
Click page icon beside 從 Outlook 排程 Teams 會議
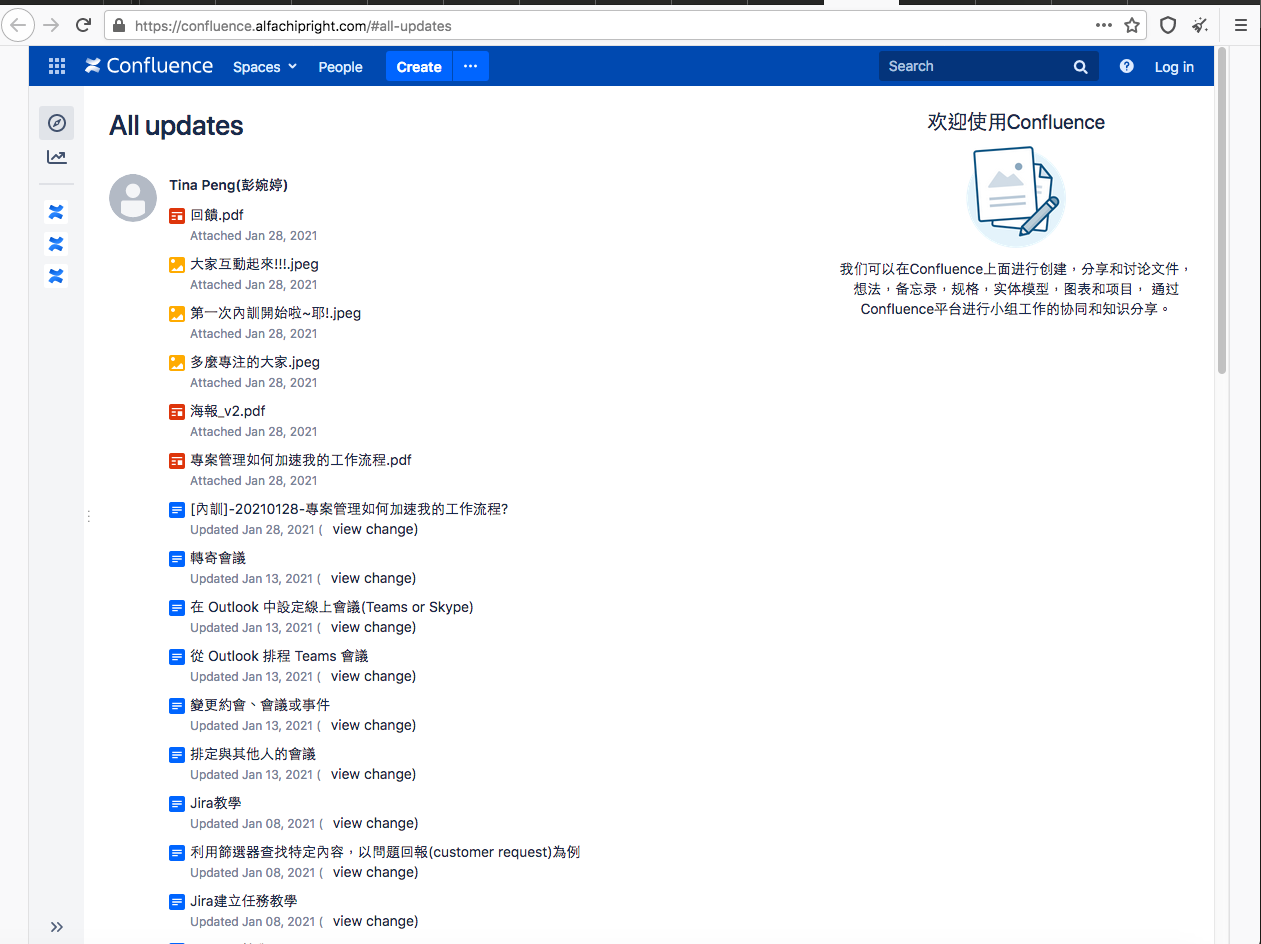pos(177,656)
